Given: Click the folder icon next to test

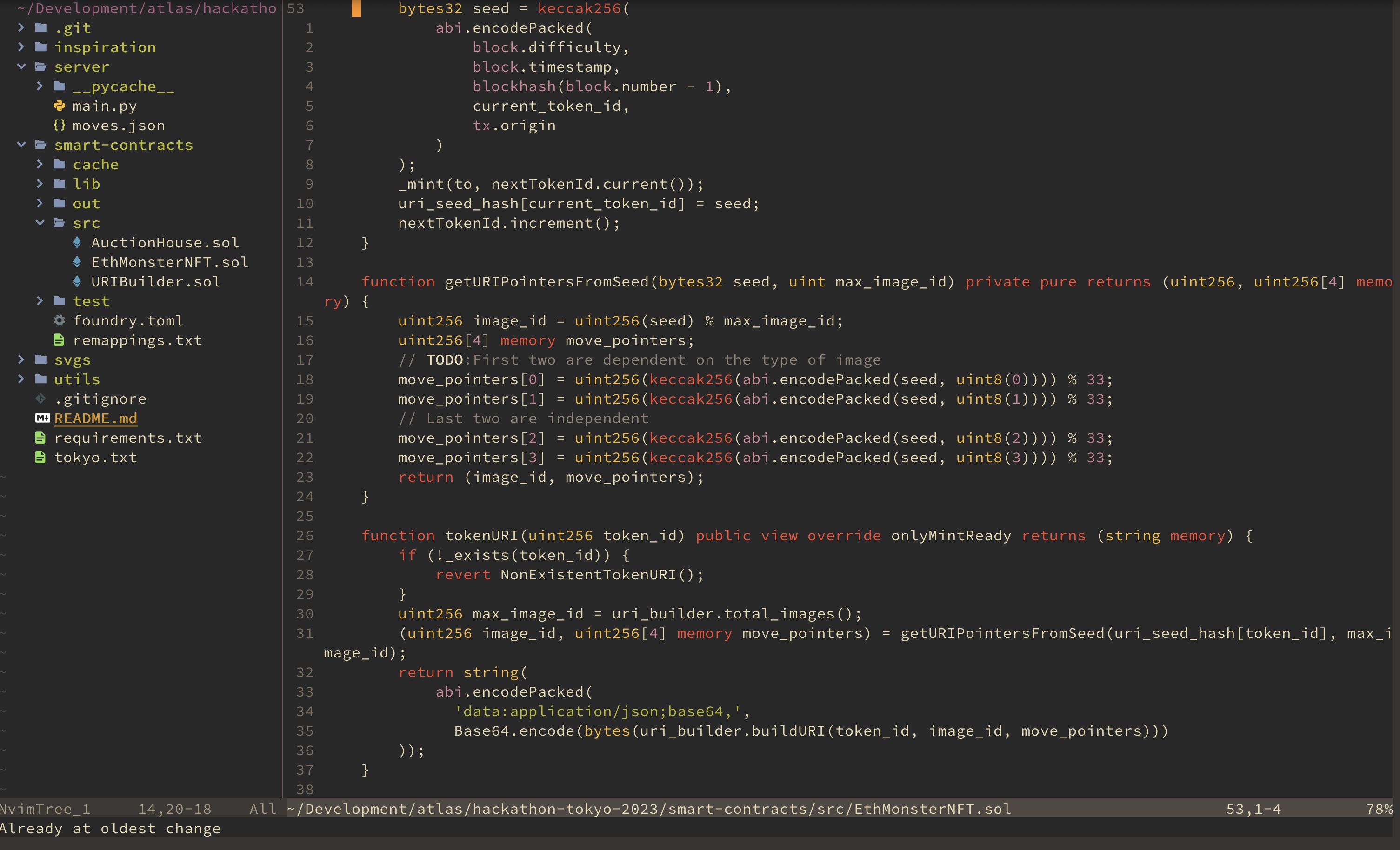Looking at the screenshot, I should click(x=59, y=300).
